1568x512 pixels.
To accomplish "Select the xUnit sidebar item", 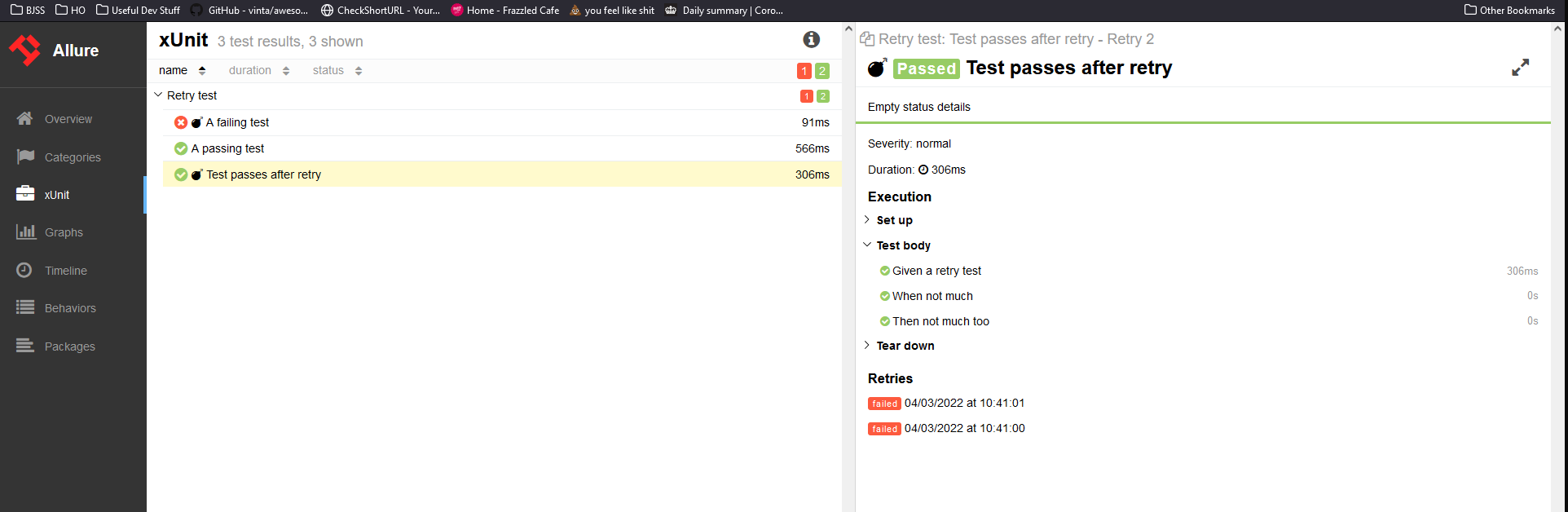I will 73,195.
